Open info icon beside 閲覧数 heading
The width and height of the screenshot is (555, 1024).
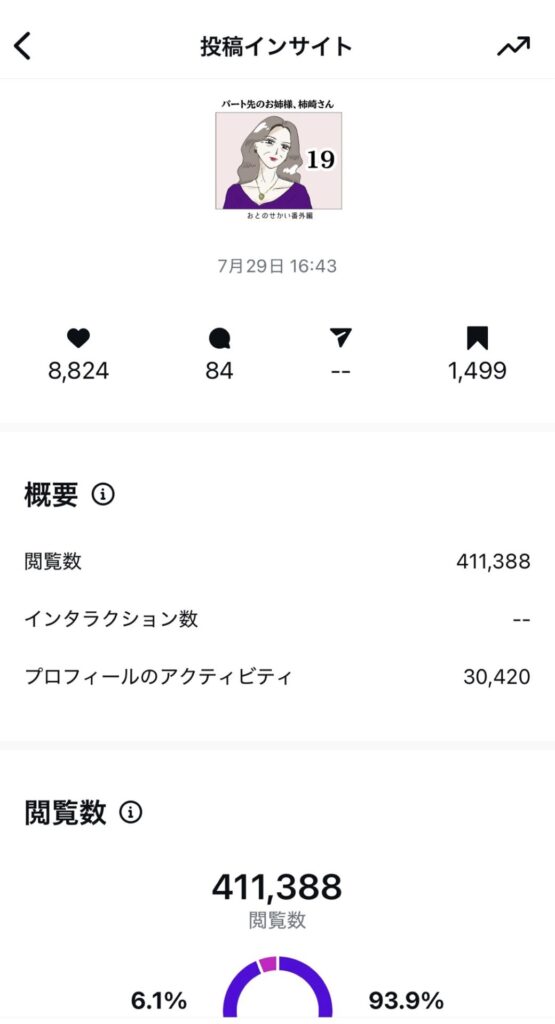[x=131, y=812]
